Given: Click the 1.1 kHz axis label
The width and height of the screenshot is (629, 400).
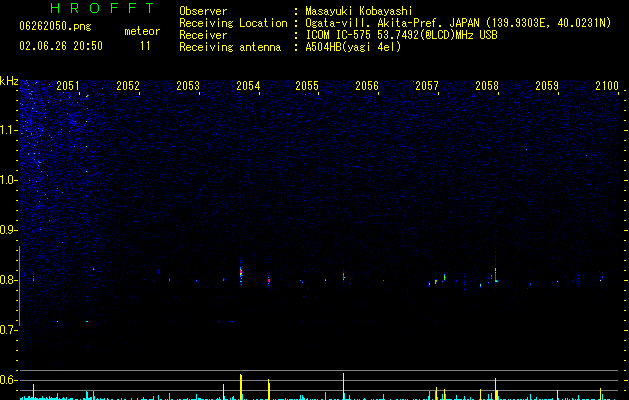Looking at the screenshot, I should (x=9, y=130).
